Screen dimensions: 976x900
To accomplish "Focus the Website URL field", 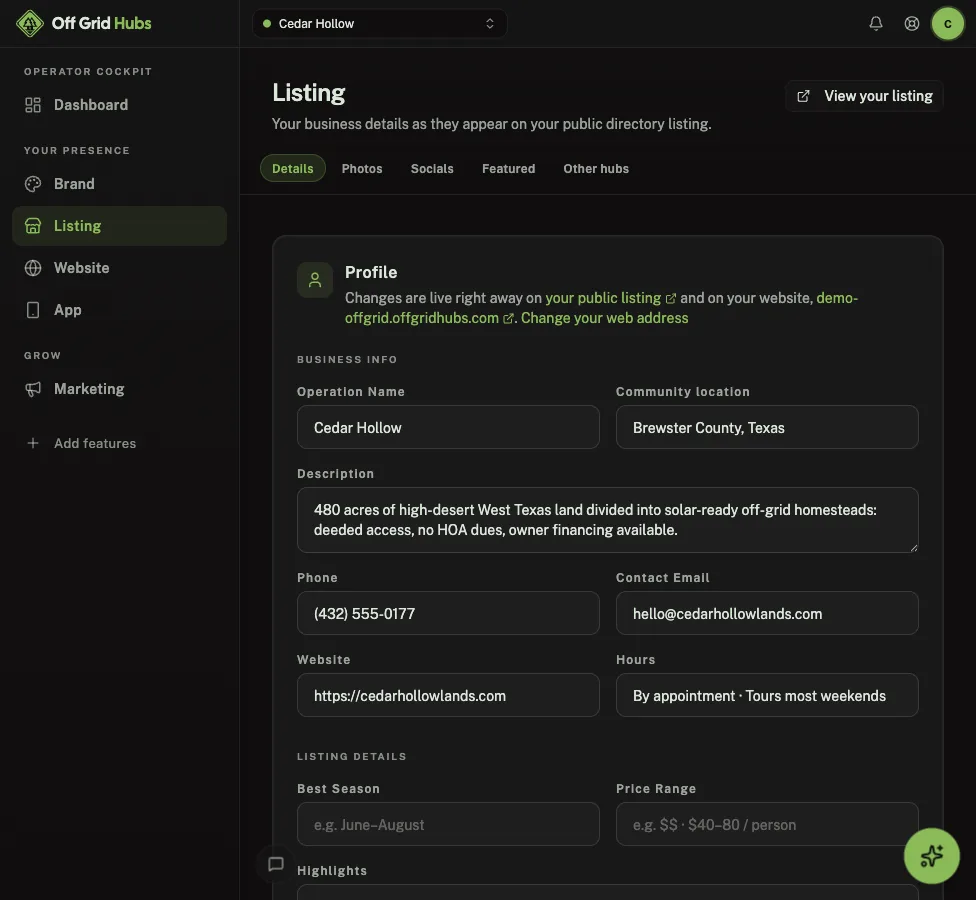I will [x=448, y=695].
